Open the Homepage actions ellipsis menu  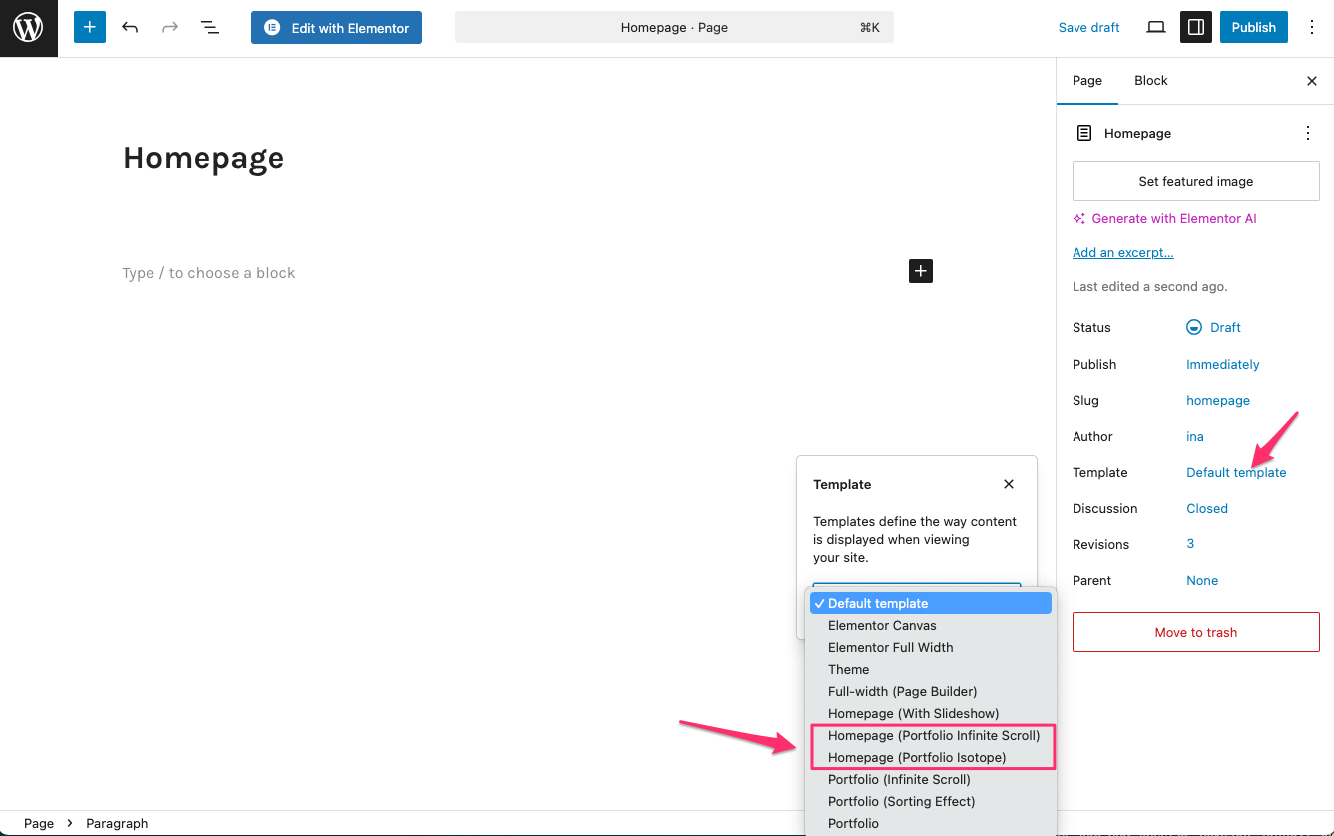(x=1307, y=133)
